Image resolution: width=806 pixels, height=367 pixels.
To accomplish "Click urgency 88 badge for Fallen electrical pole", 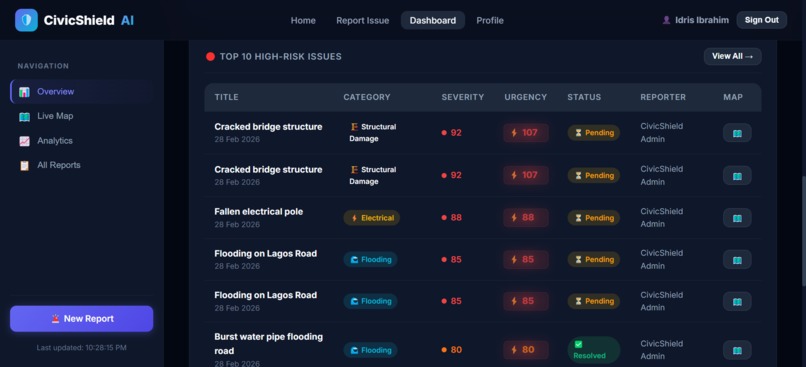I will pos(526,217).
